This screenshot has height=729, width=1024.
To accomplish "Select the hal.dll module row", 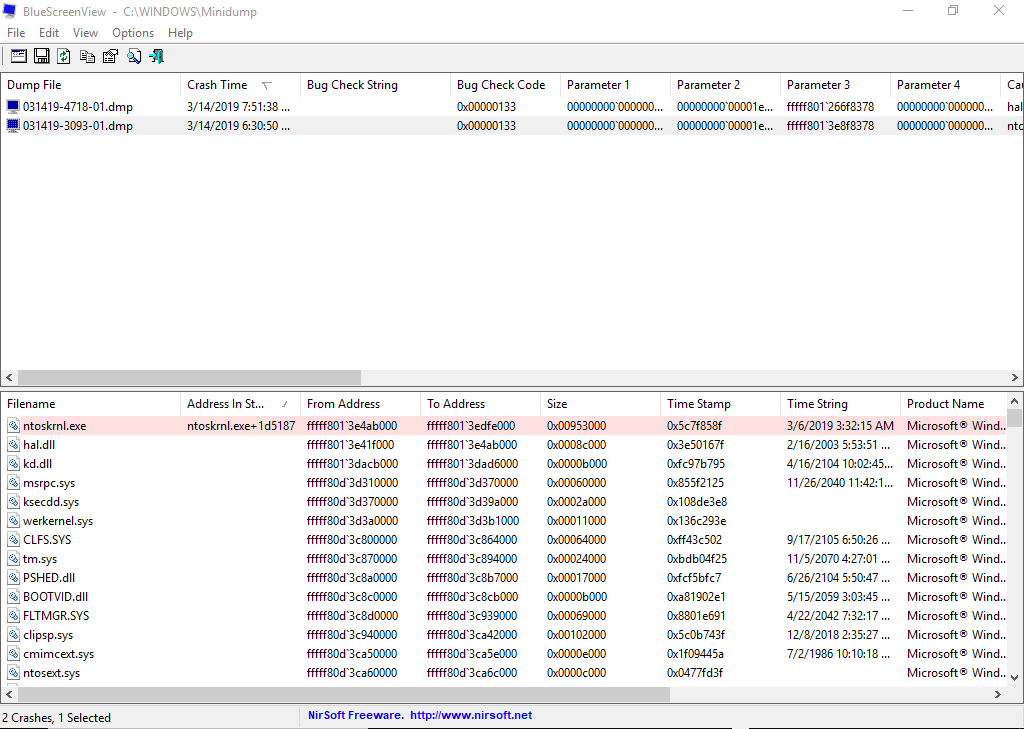I will (x=504, y=445).
